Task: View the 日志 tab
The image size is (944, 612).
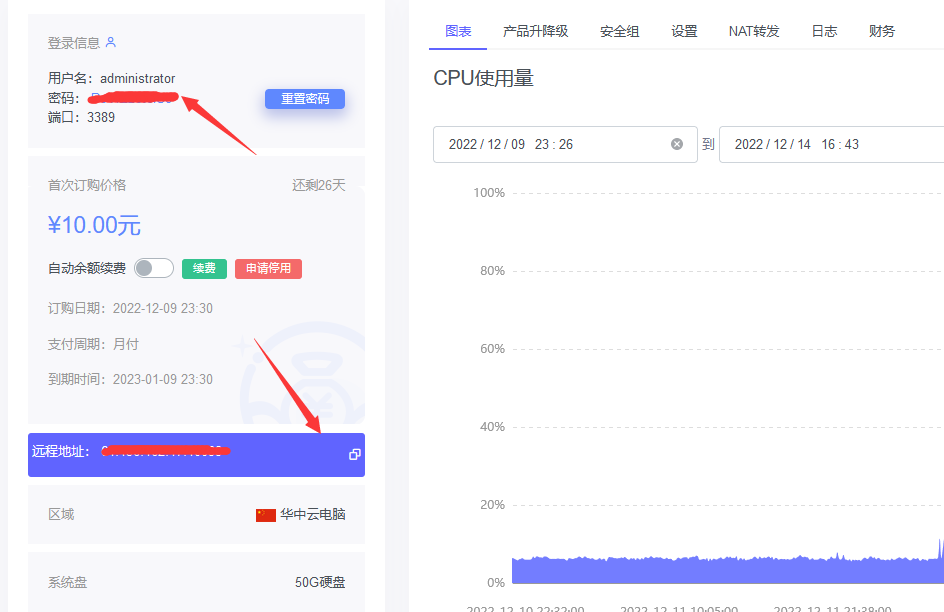Action: point(824,31)
